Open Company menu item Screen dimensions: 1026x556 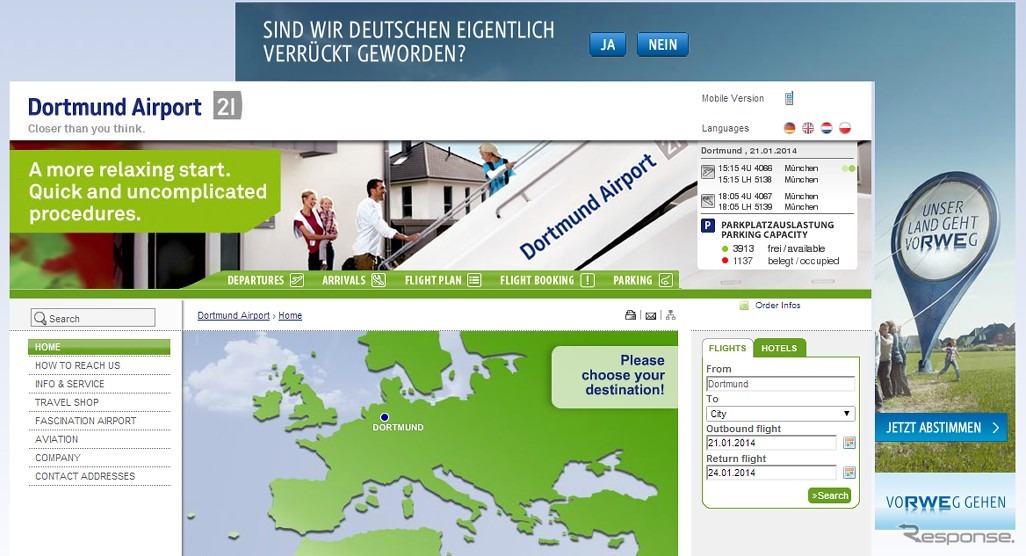pyautogui.click(x=99, y=457)
